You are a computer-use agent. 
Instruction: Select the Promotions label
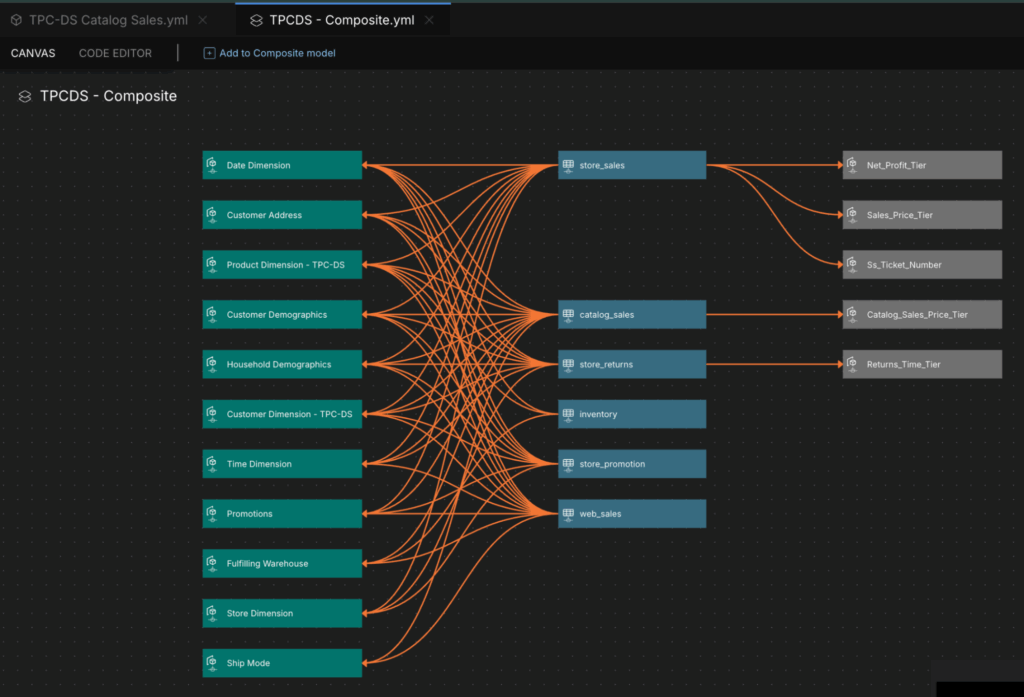coord(249,513)
